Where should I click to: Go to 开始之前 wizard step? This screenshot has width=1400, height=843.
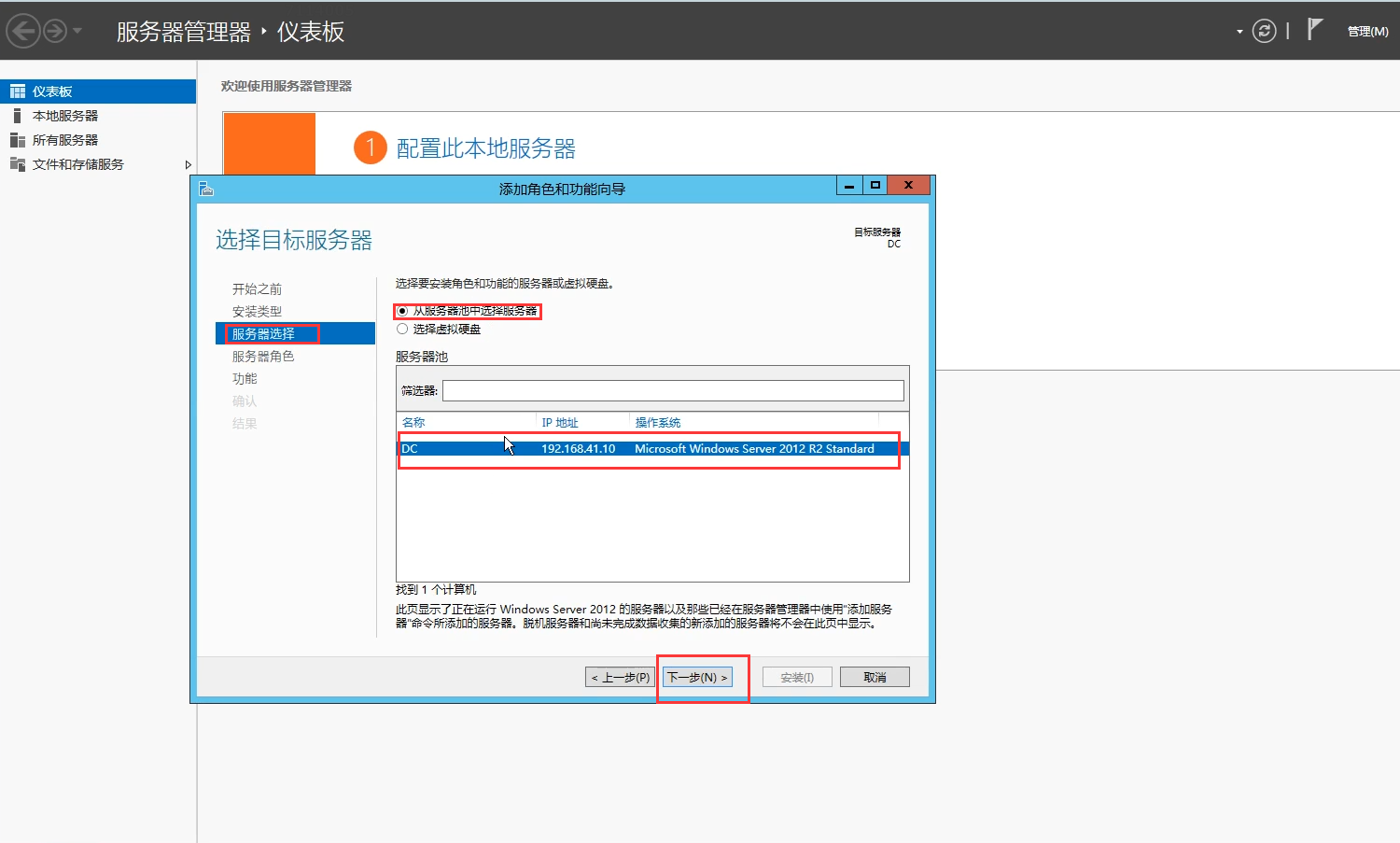[257, 289]
